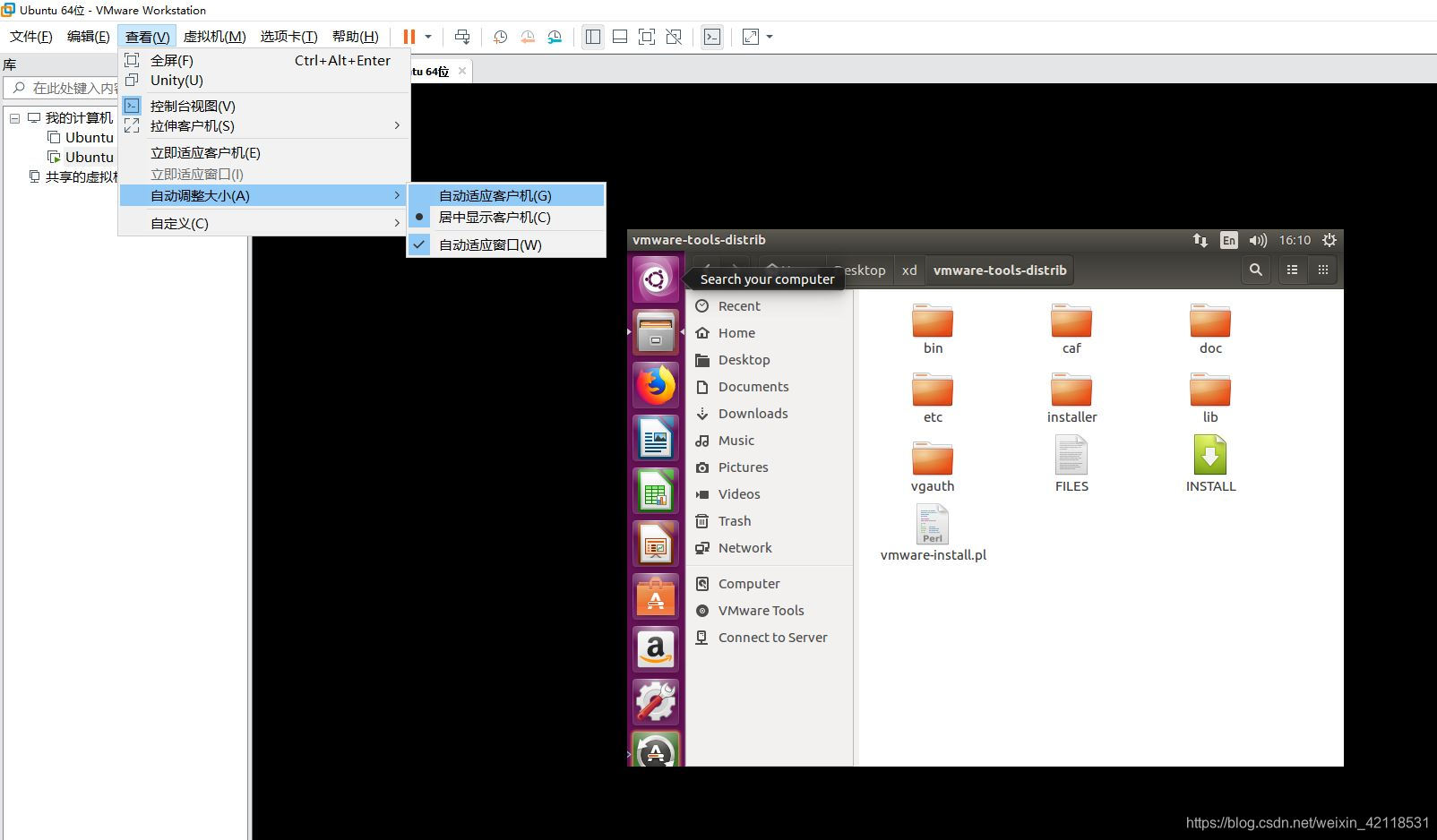1437x840 pixels.
Task: Click the Files launcher icon in Ubuntu dock
Action: point(656,332)
